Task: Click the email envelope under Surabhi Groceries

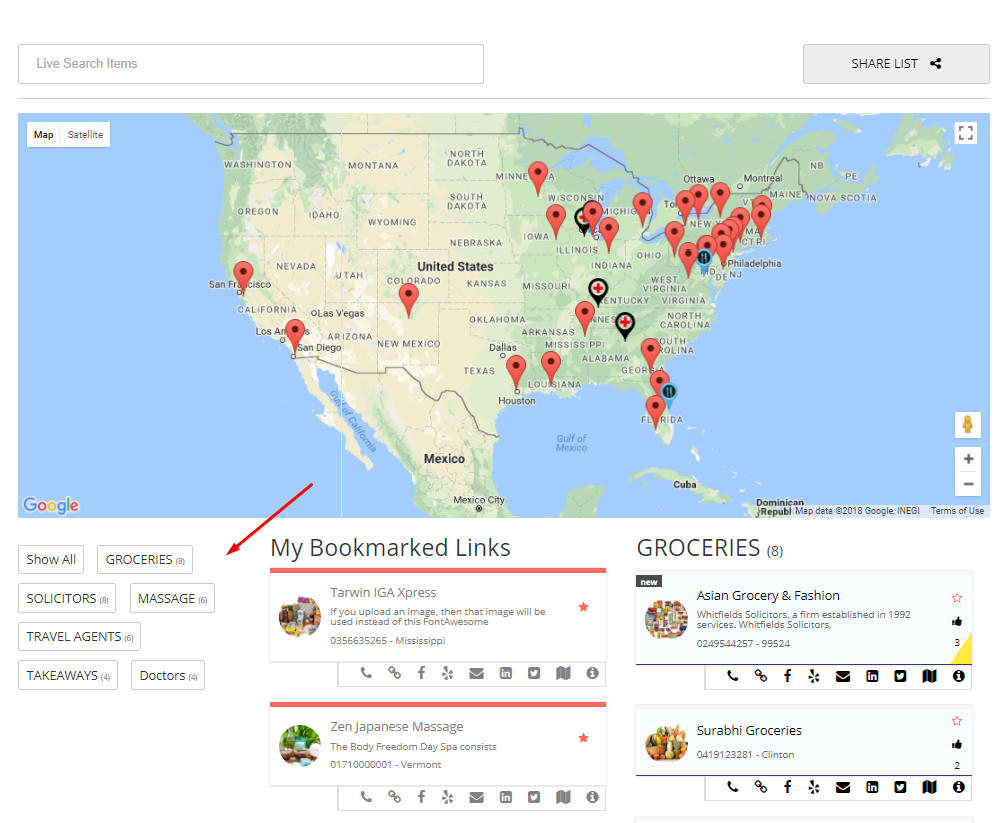Action: (843, 788)
